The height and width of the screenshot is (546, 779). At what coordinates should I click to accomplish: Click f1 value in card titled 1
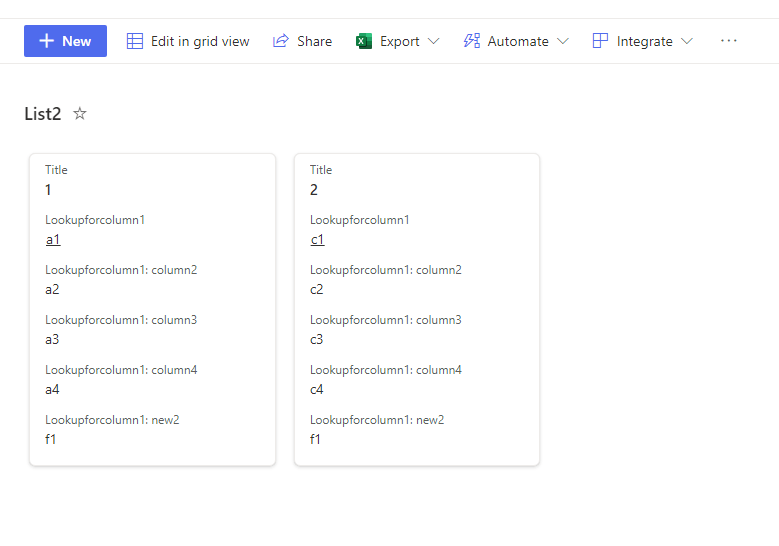(50, 439)
